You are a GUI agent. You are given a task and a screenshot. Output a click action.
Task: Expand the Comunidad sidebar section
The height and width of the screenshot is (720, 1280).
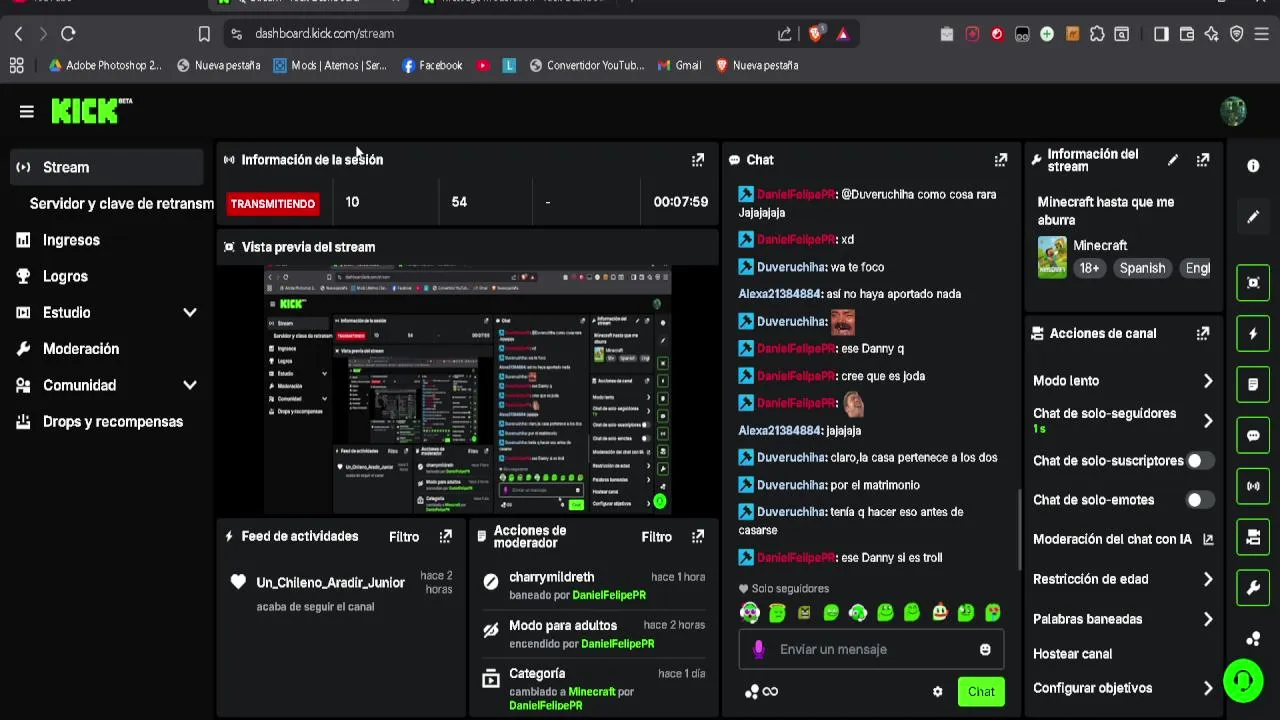190,385
